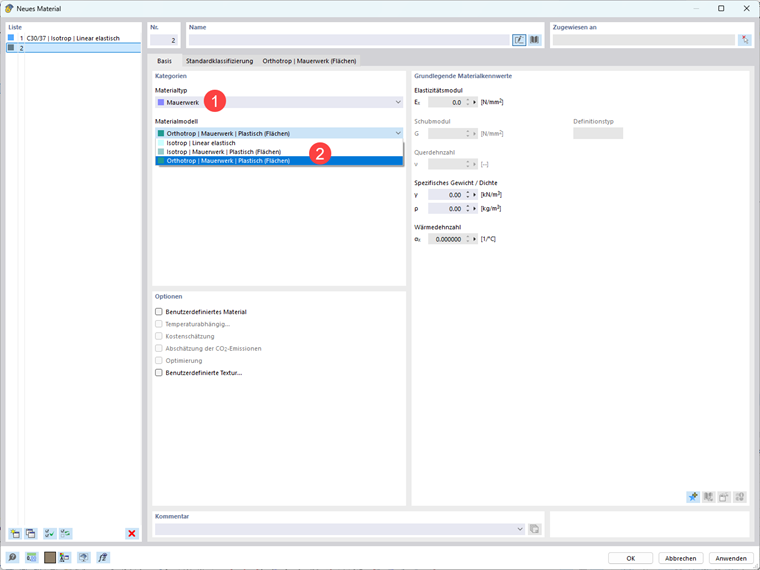Enable Benutzerdefiniertes Material checkbox
Image resolution: width=760 pixels, height=570 pixels.
158,312
